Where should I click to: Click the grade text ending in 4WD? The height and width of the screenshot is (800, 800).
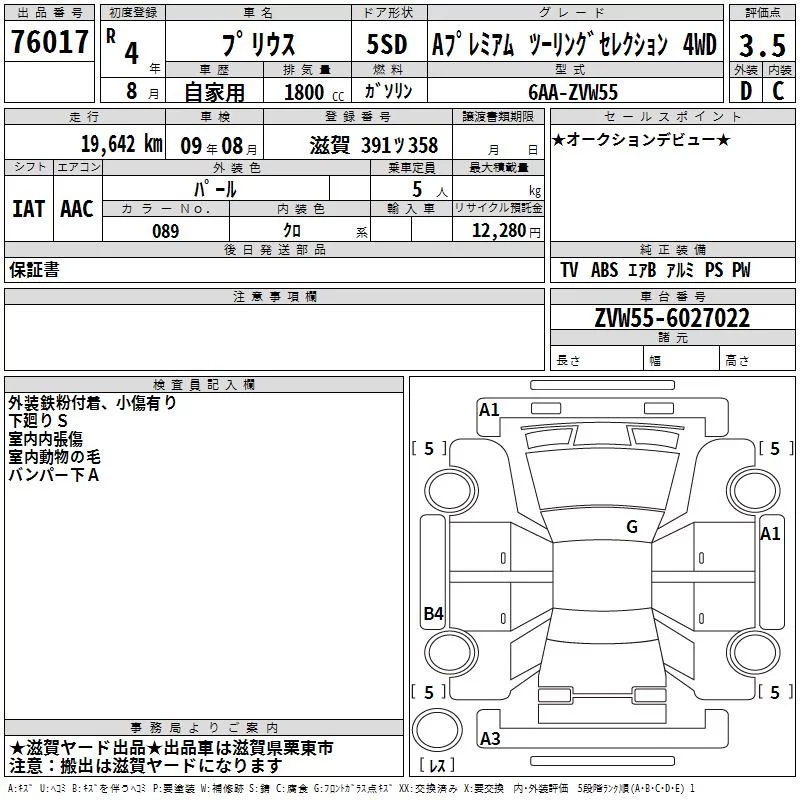point(574,44)
